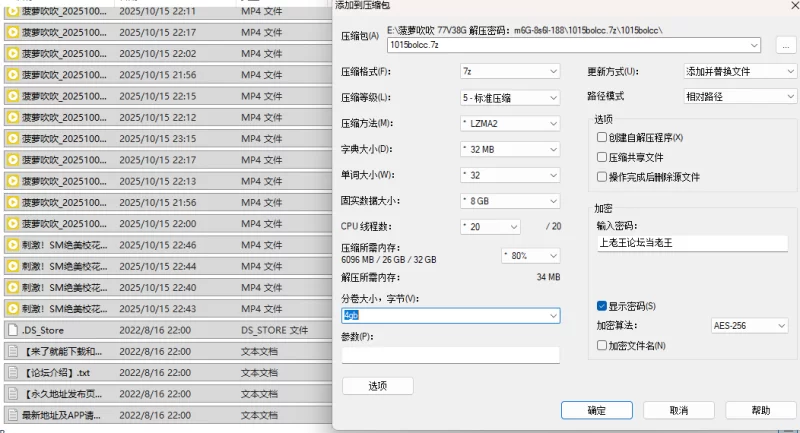Click the DS_STORE 文件 type cell
The height and width of the screenshot is (433, 800).
274,330
